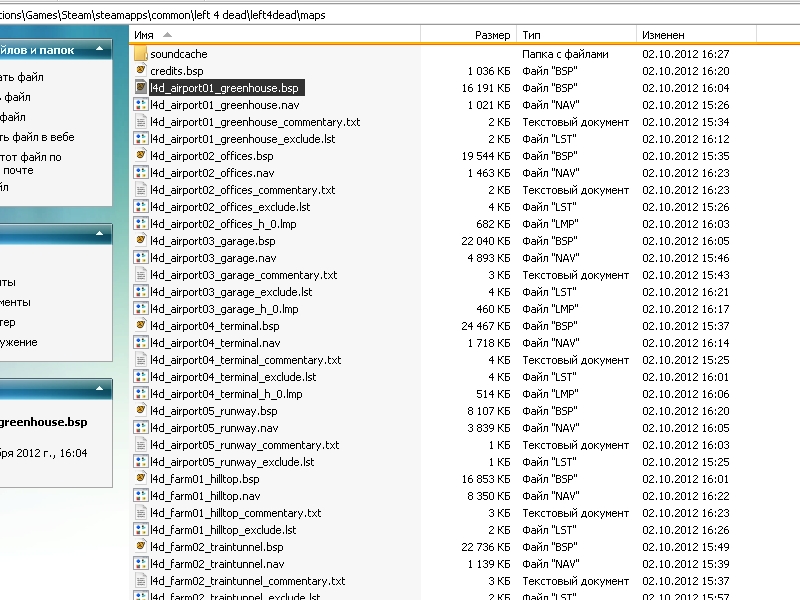Sort files by the Имя column
The width and height of the screenshot is (800, 600).
(275, 35)
